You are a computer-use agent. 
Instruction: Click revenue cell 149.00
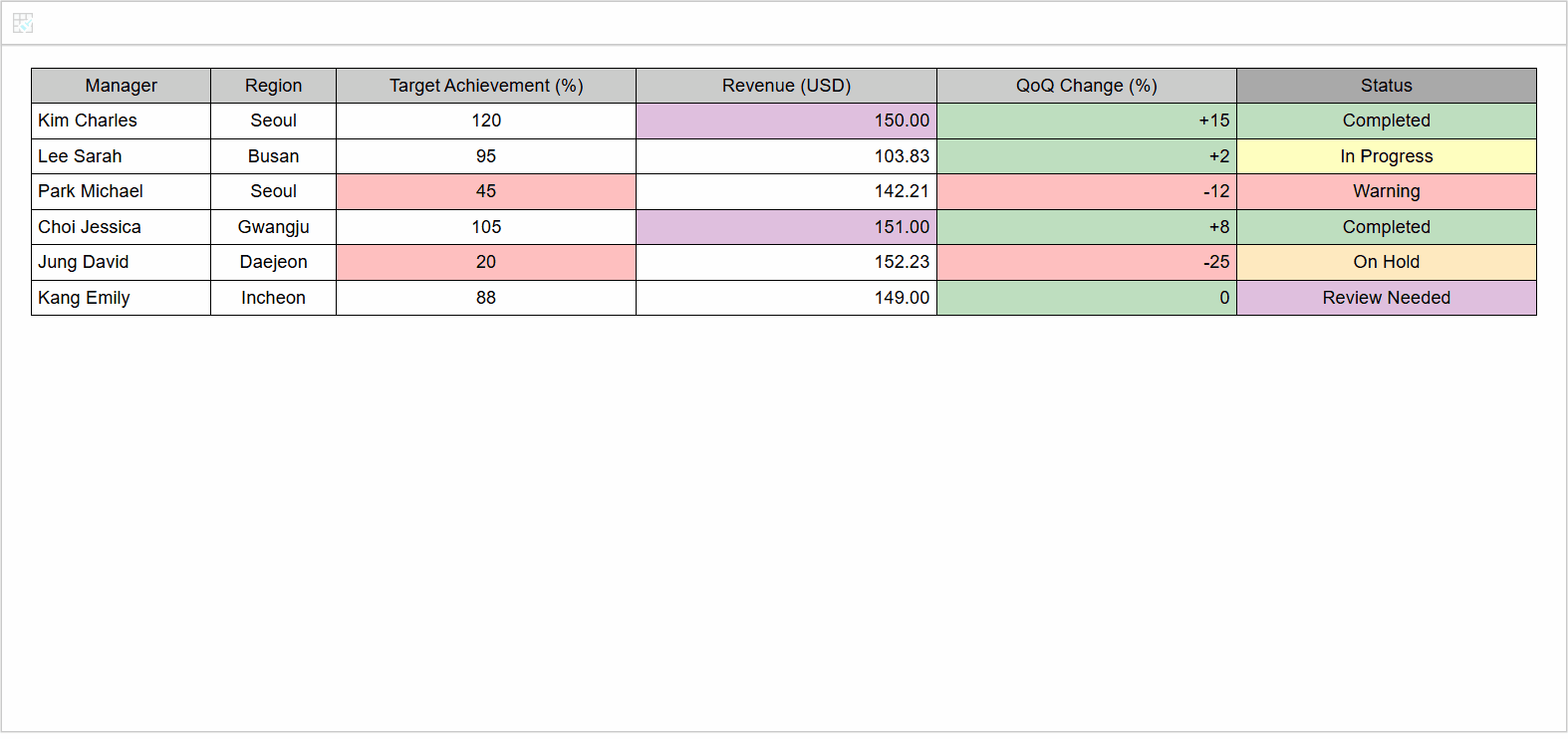click(786, 298)
